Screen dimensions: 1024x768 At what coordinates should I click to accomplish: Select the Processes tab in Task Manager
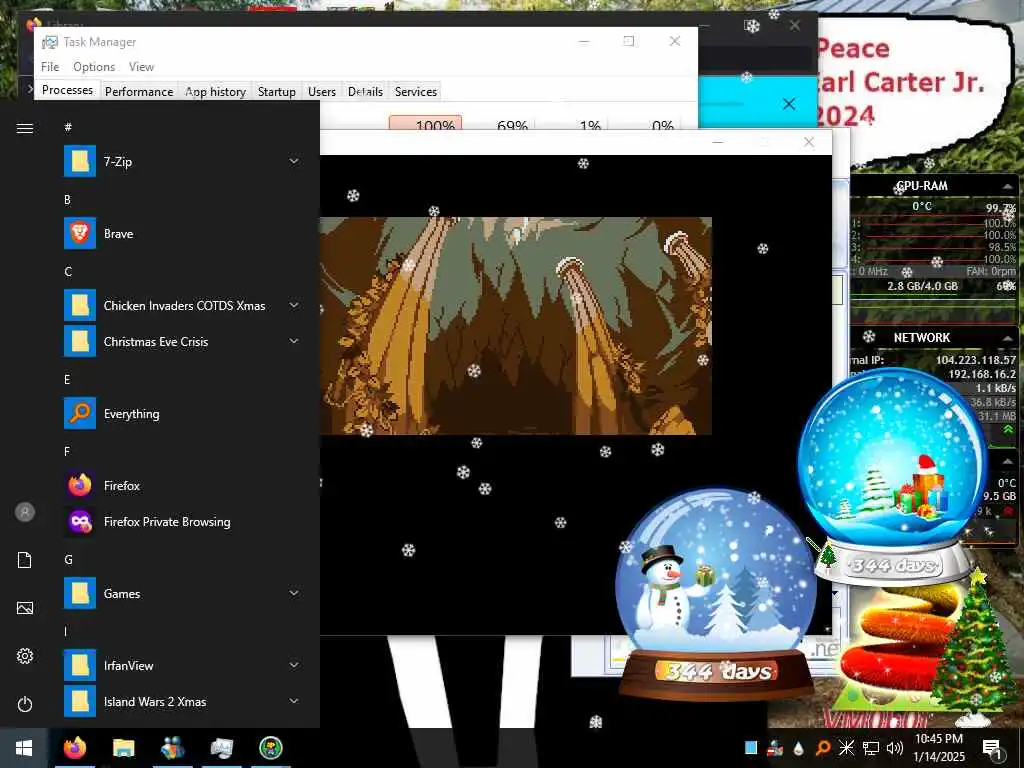click(67, 90)
